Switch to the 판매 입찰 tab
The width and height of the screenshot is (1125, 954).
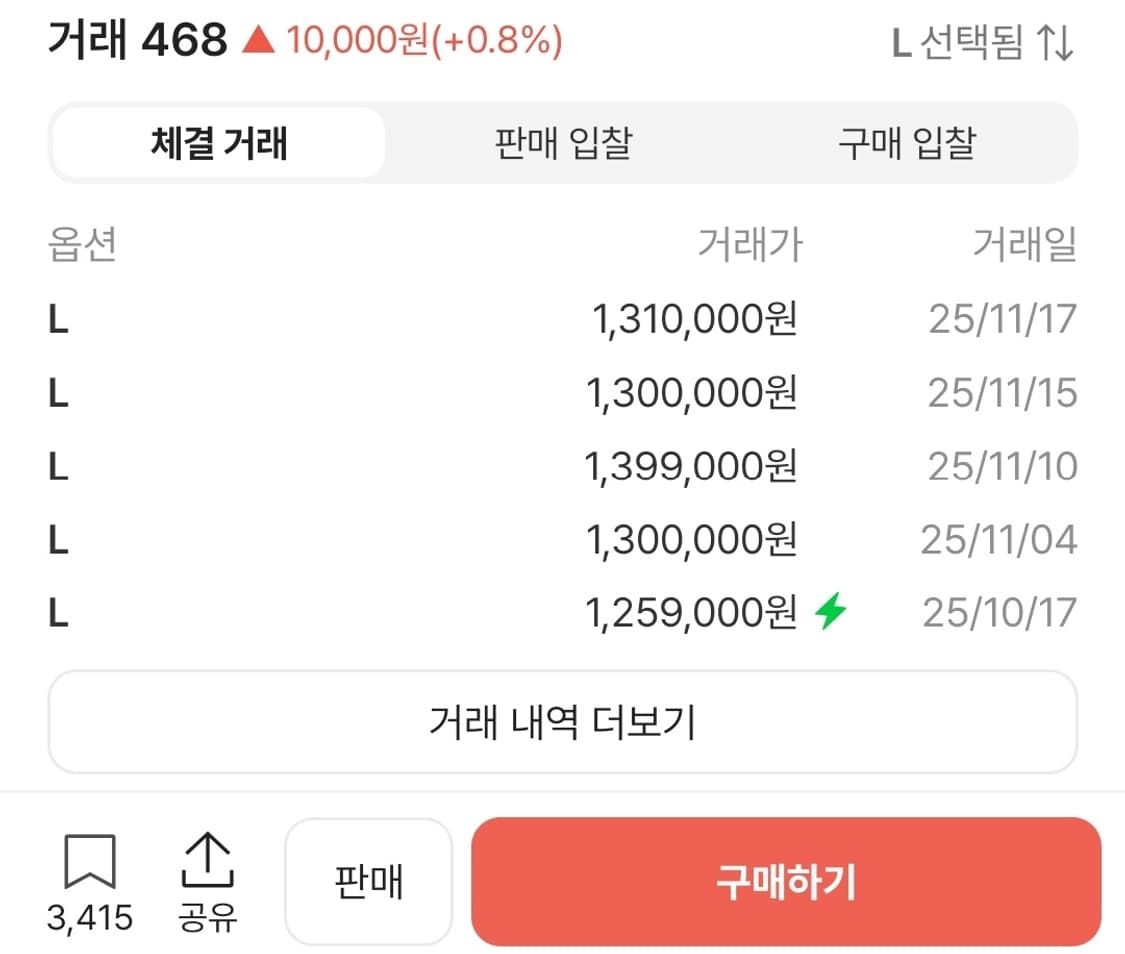[x=560, y=143]
